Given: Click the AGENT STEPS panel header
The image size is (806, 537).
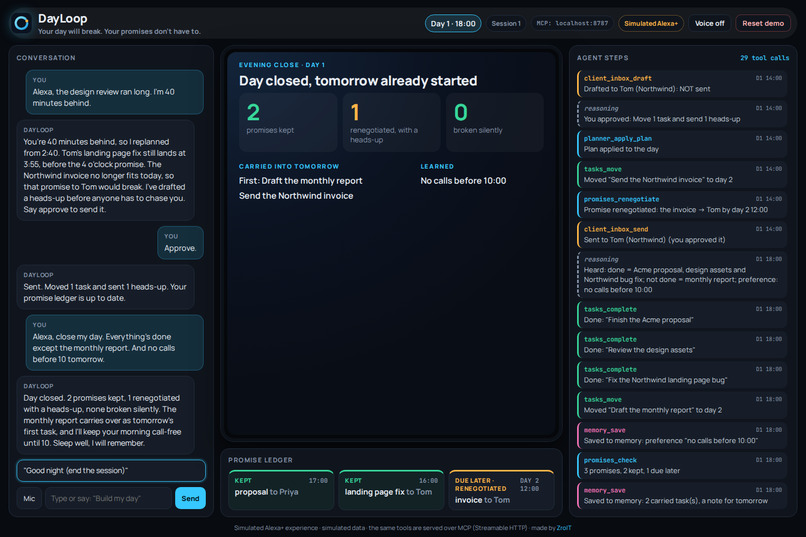Looking at the screenshot, I should tap(602, 58).
